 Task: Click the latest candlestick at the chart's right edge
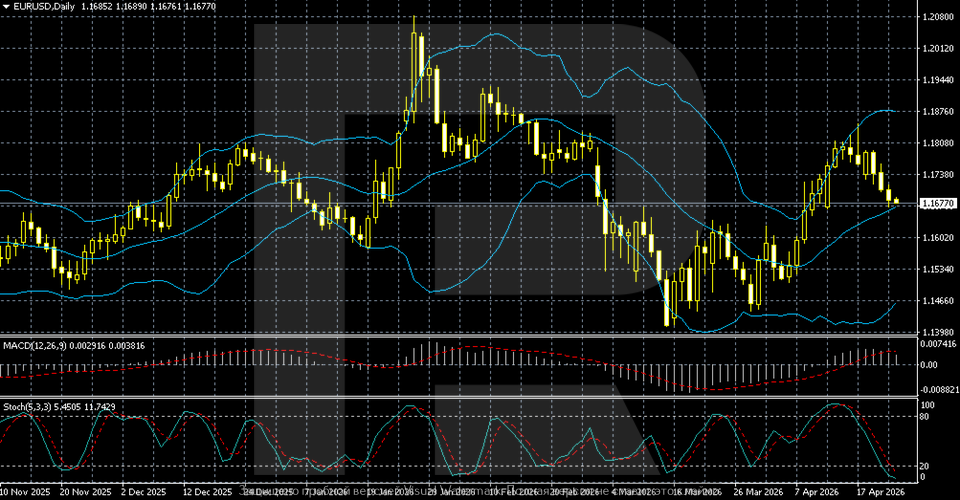pyautogui.click(x=896, y=201)
